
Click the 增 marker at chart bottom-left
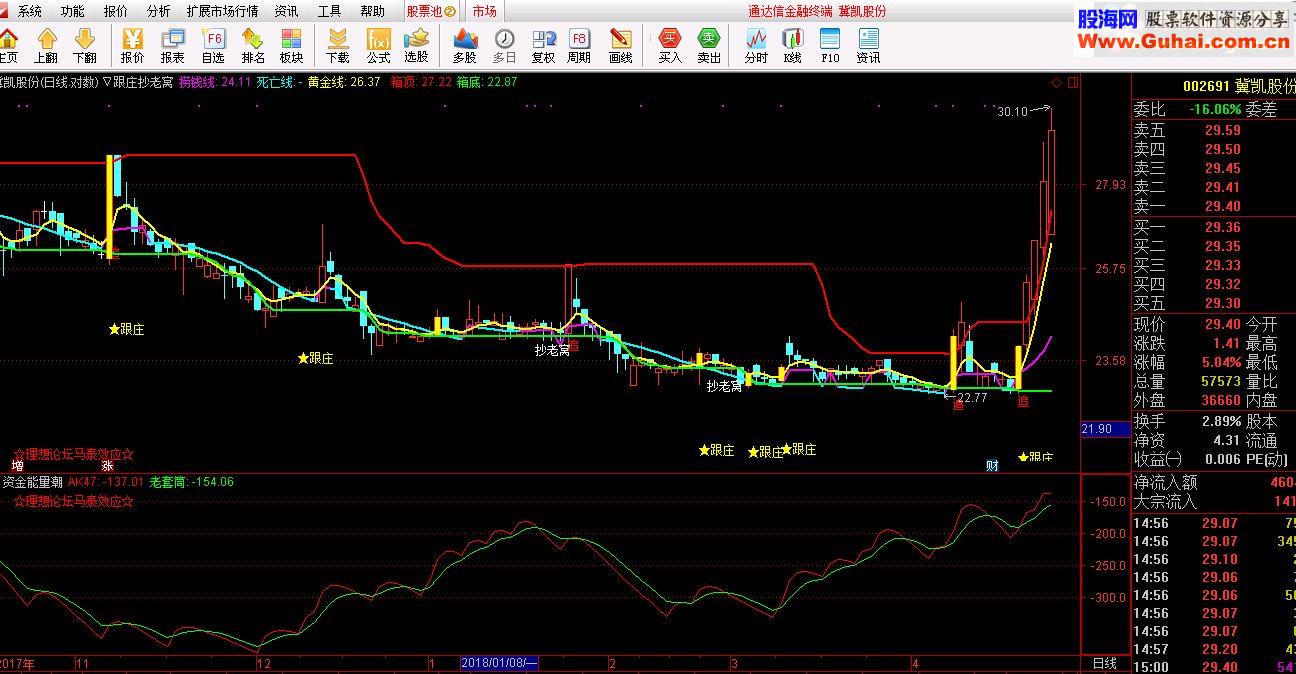[x=17, y=465]
